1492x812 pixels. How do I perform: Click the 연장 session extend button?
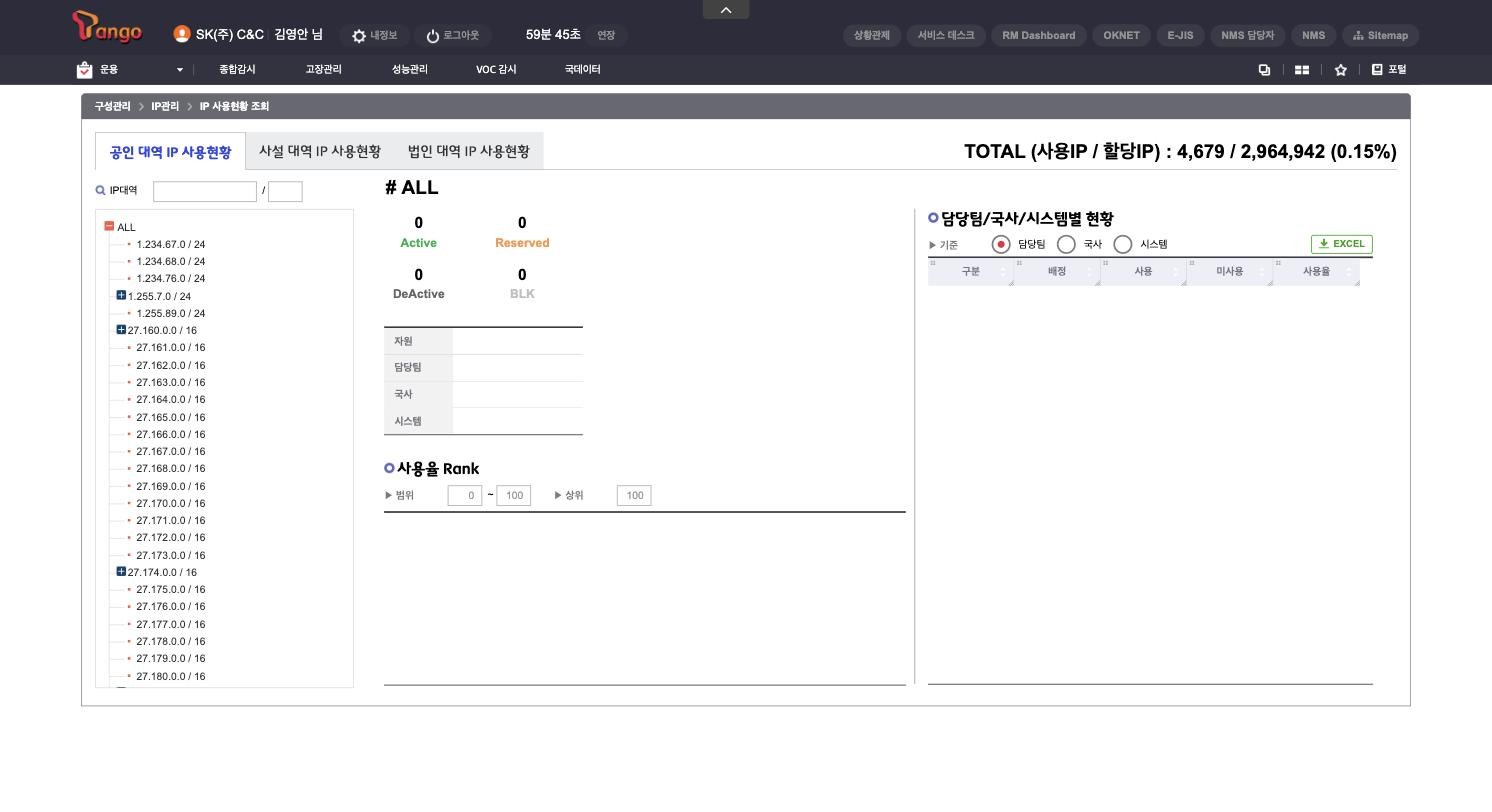(605, 35)
